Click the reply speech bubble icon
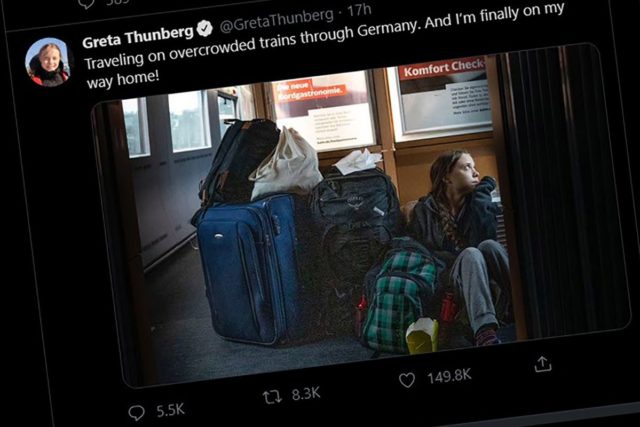 click(x=136, y=413)
